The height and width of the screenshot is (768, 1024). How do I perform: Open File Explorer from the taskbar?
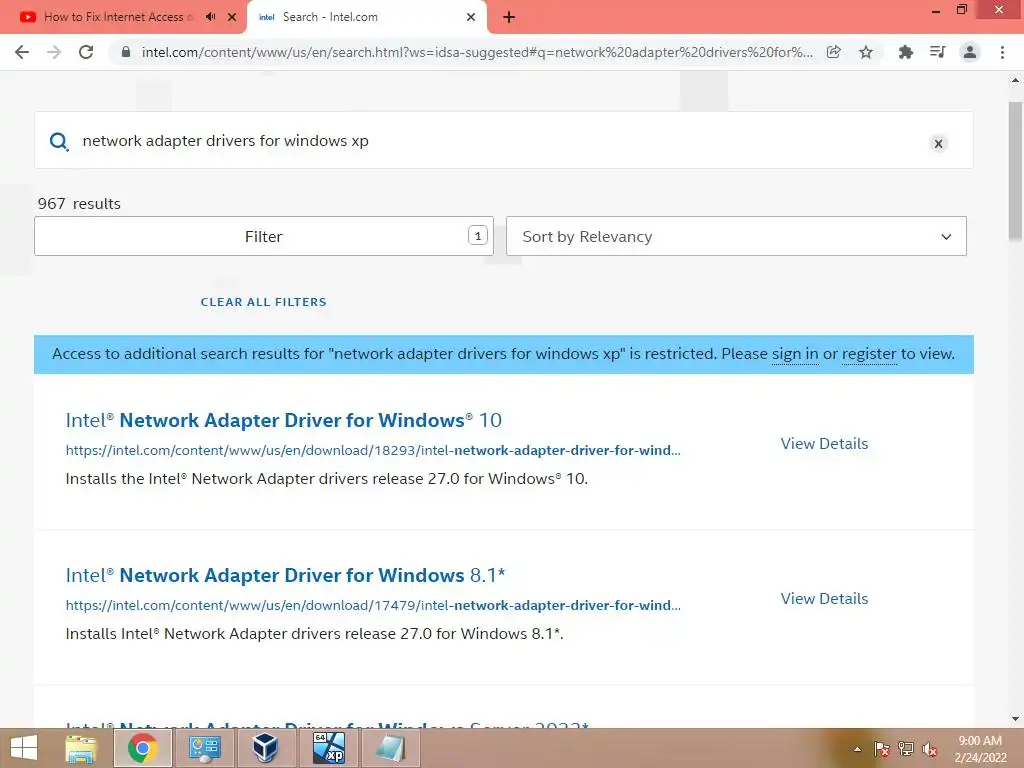point(81,748)
